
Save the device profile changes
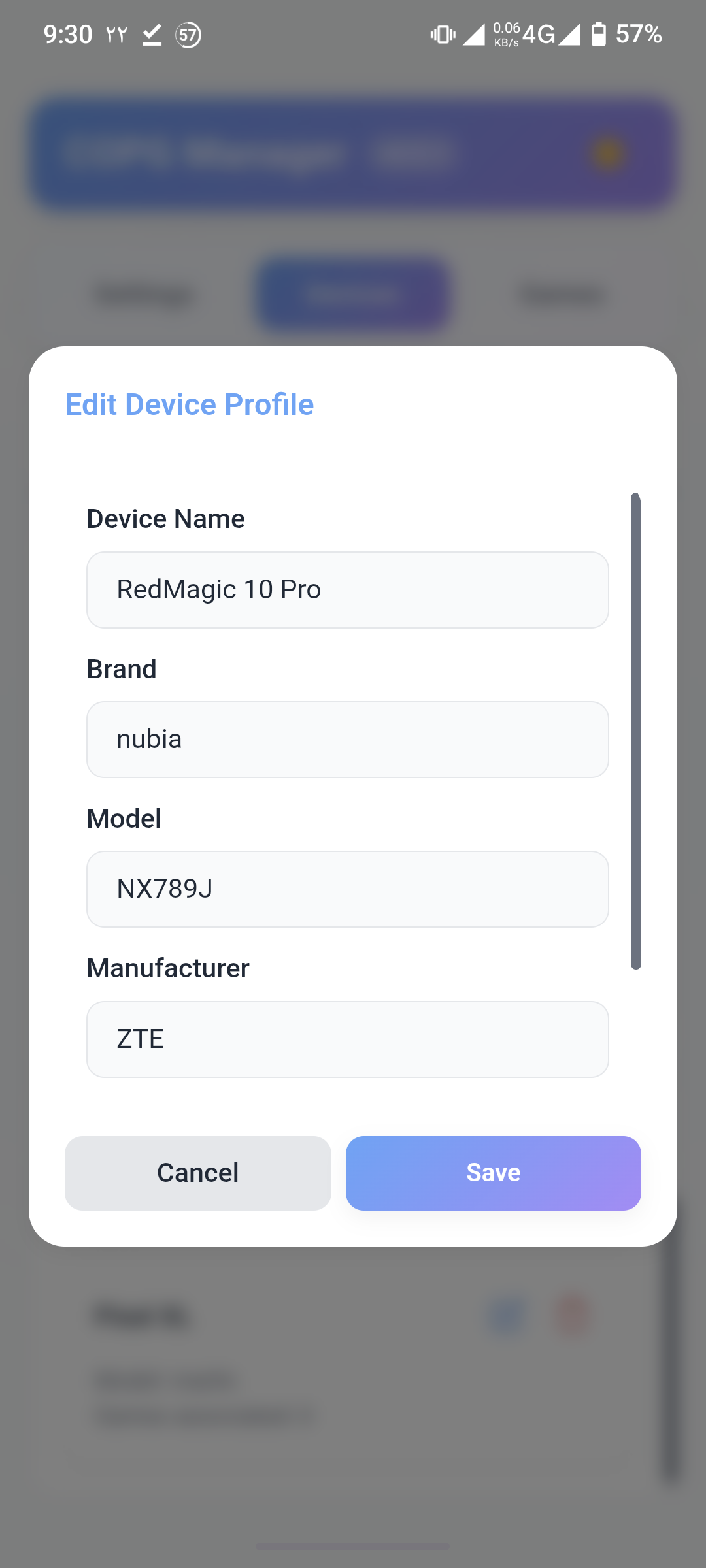494,1173
